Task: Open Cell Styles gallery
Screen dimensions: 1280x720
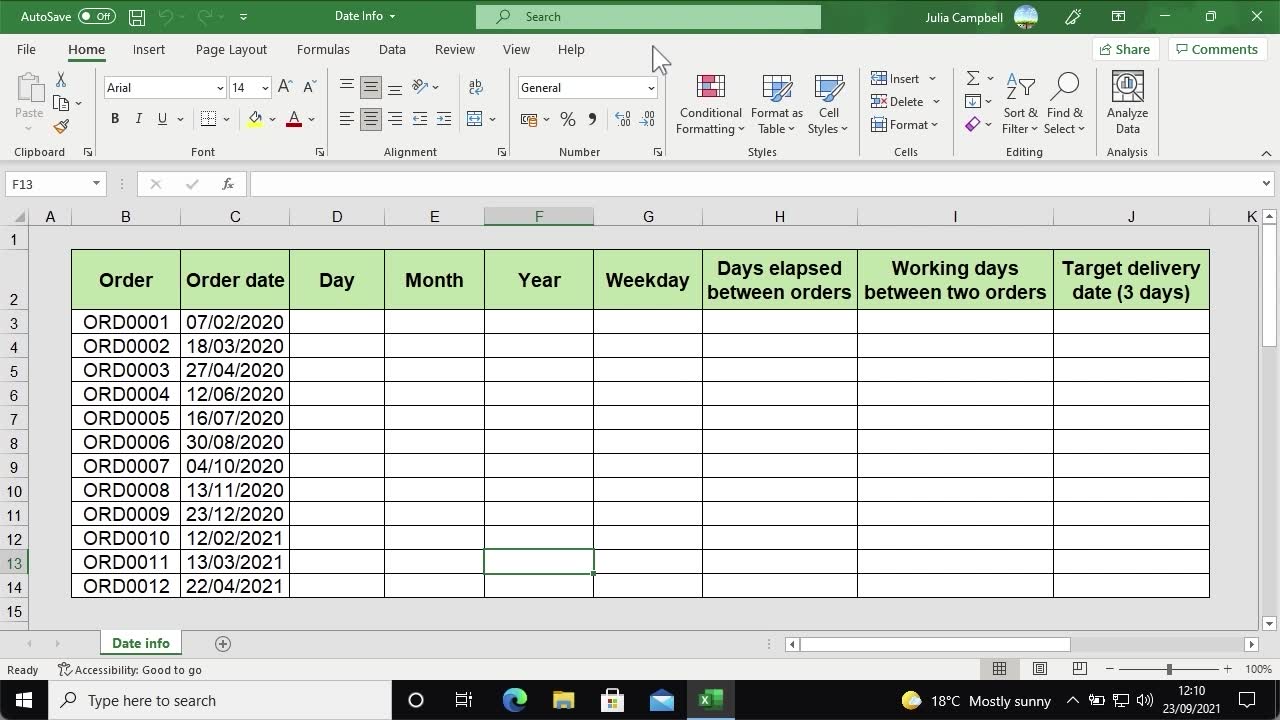Action: click(x=828, y=104)
